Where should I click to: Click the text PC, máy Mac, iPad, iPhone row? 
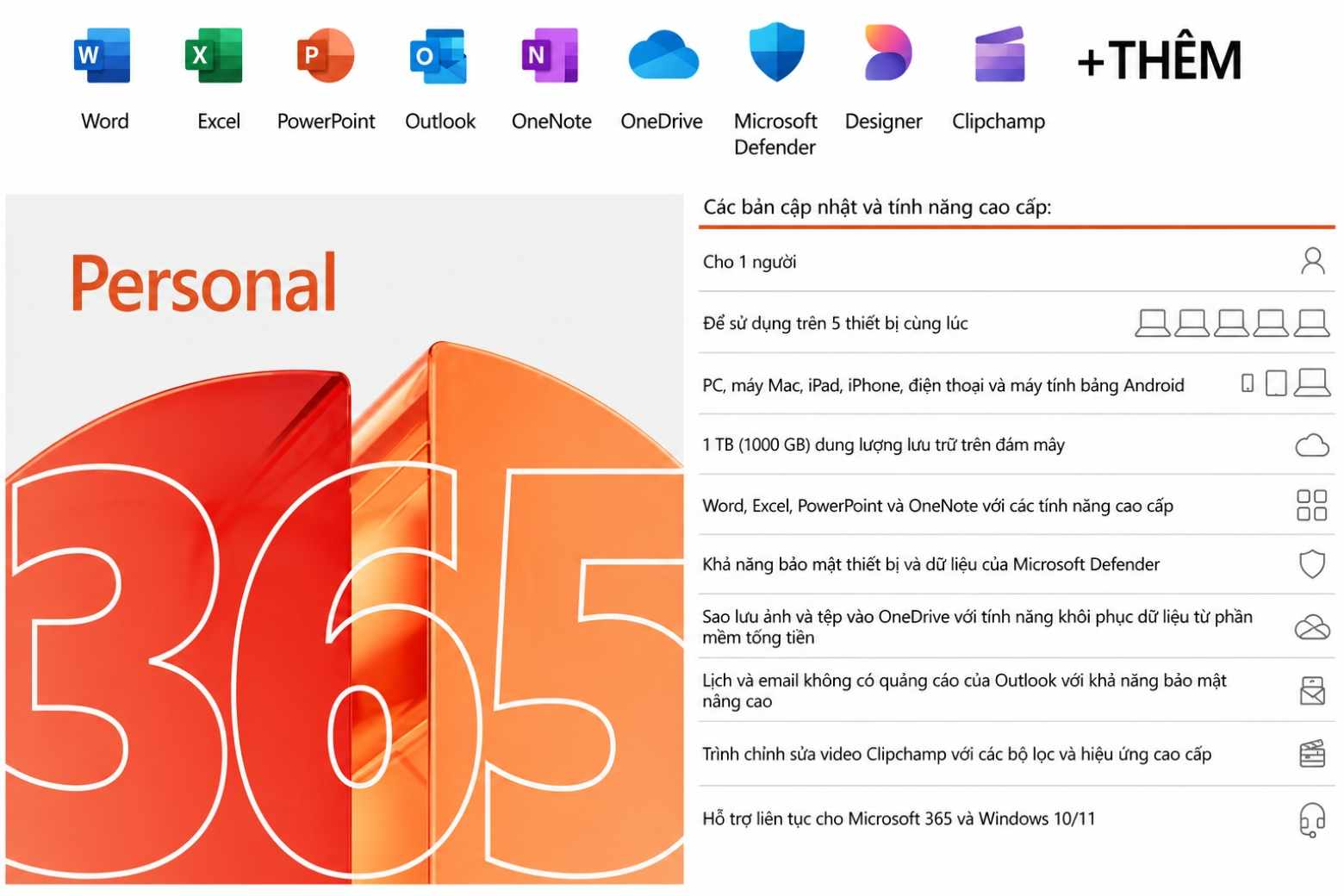click(943, 385)
